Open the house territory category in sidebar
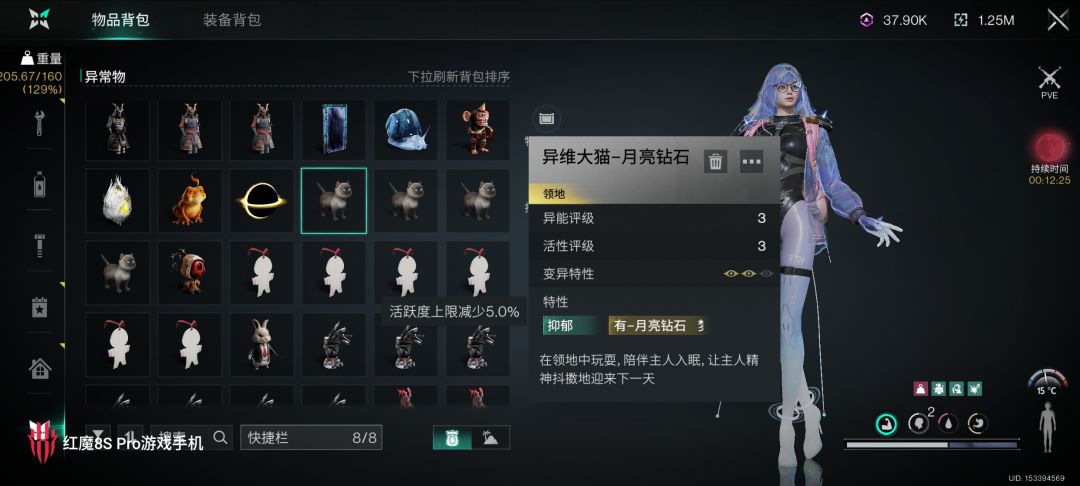Image resolution: width=1080 pixels, height=486 pixels. pos(40,368)
